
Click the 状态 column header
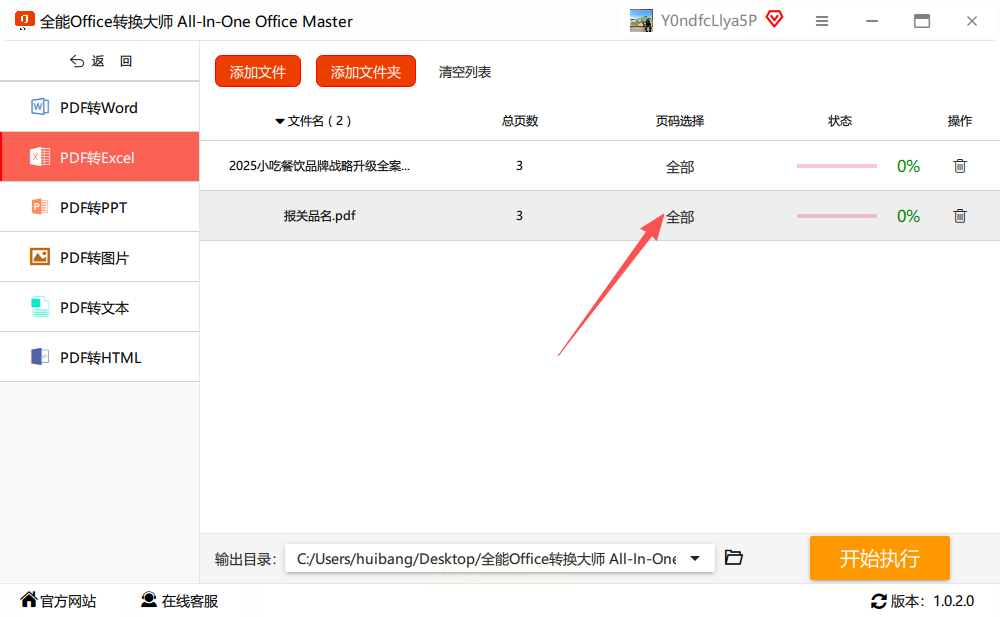tap(840, 121)
